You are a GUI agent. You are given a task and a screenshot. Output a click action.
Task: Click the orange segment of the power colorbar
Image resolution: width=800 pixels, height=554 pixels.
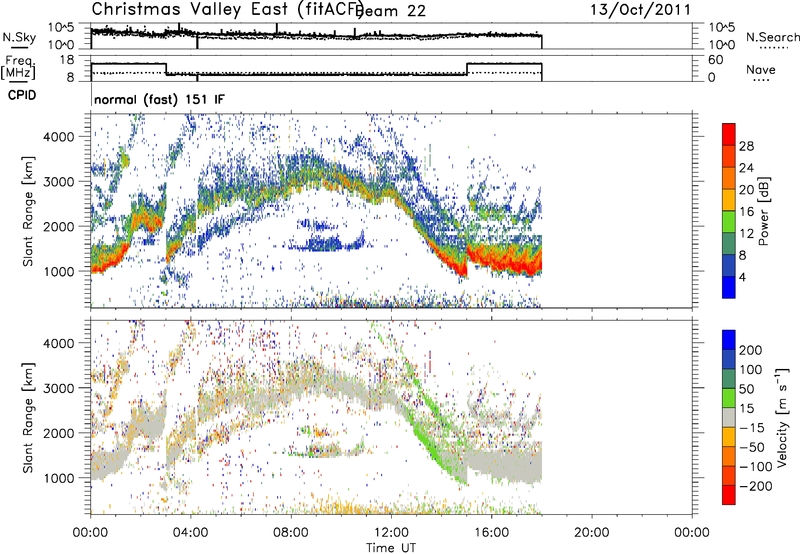click(729, 178)
